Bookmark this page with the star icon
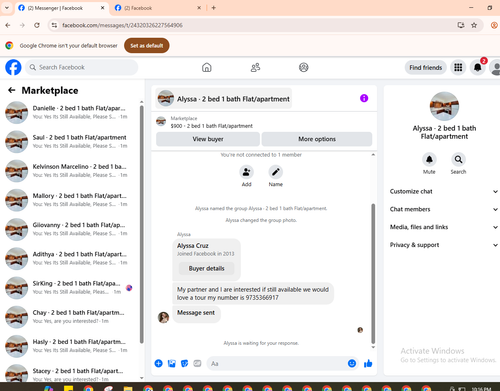 click(x=474, y=25)
